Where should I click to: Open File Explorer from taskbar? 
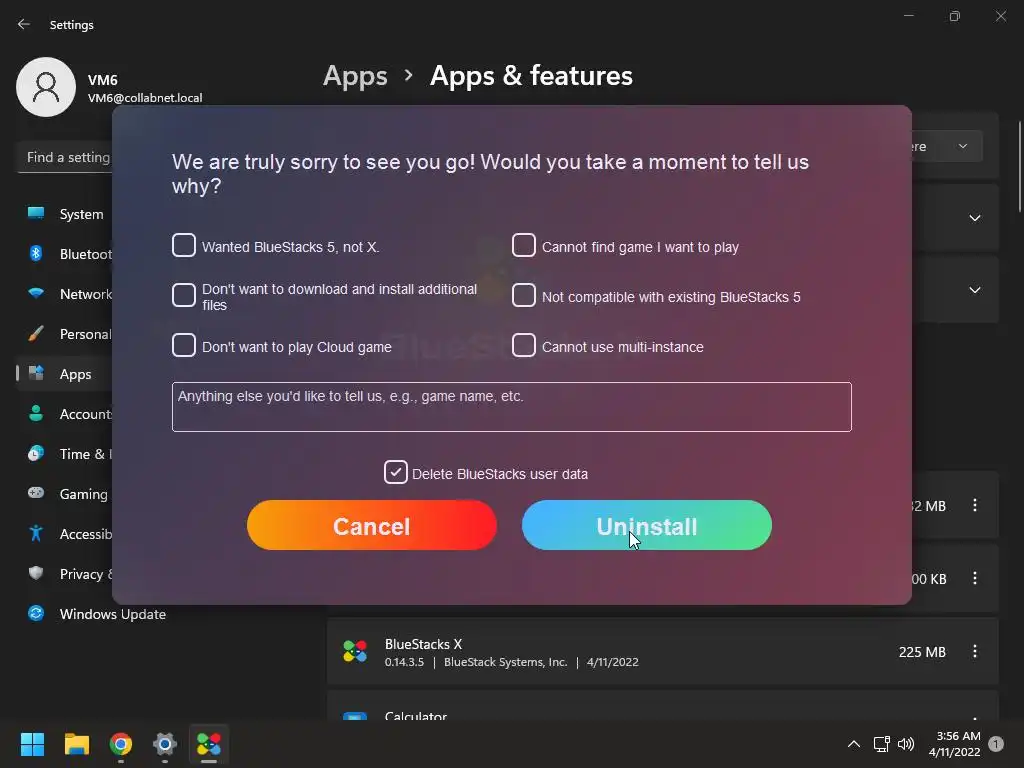pyautogui.click(x=76, y=744)
